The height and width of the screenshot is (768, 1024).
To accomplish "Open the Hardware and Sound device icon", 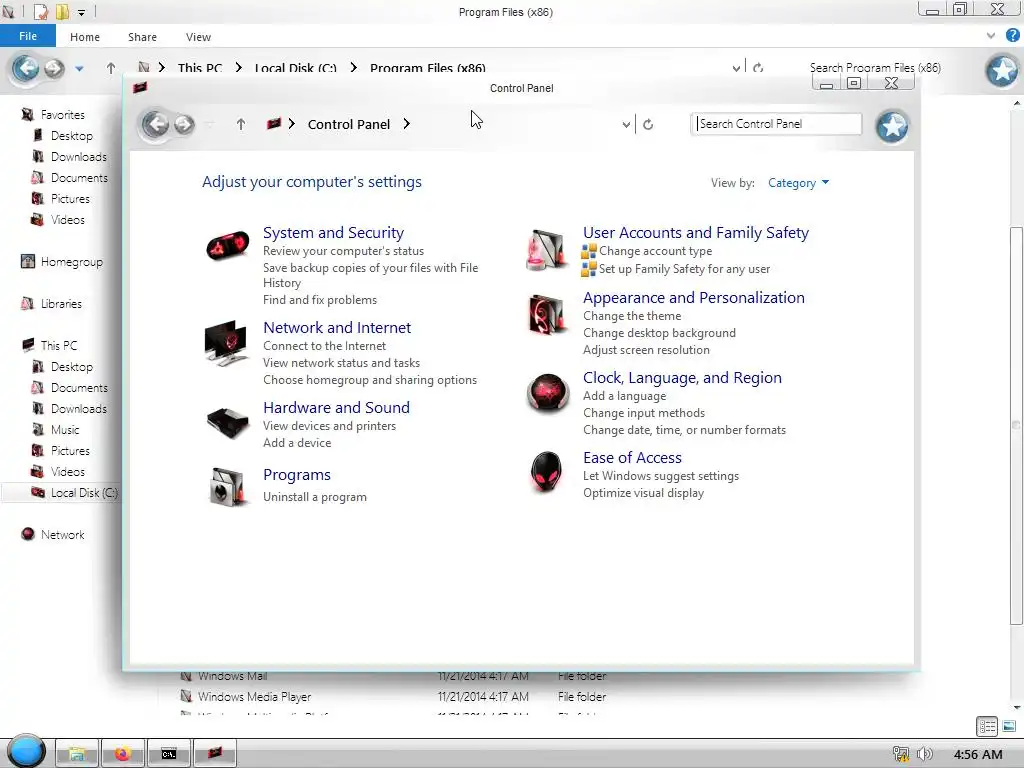I will pos(227,422).
